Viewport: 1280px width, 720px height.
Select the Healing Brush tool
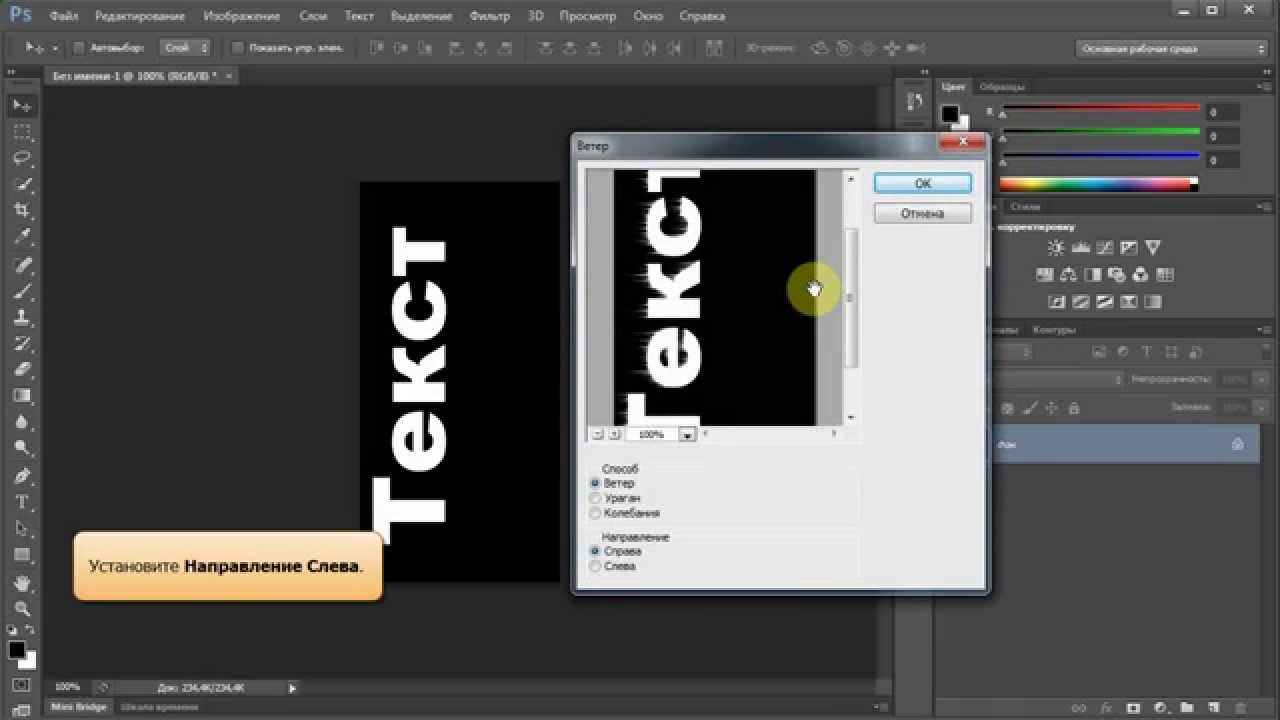[22, 265]
